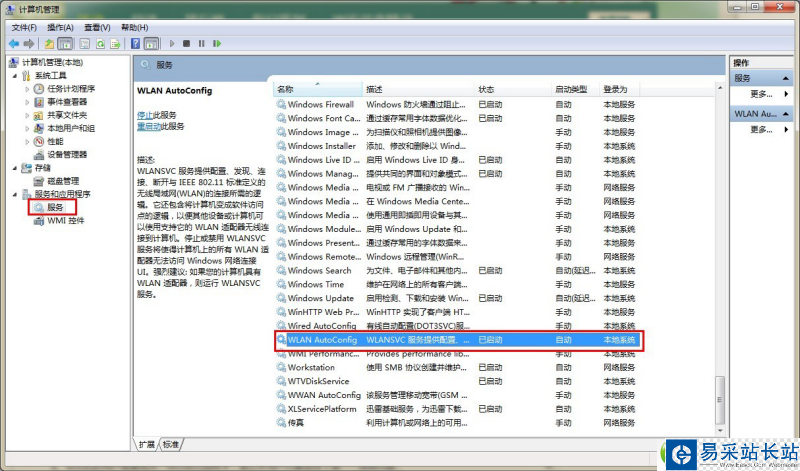Toggle the show/hide console tree button
The width and height of the screenshot is (800, 471).
(65, 44)
